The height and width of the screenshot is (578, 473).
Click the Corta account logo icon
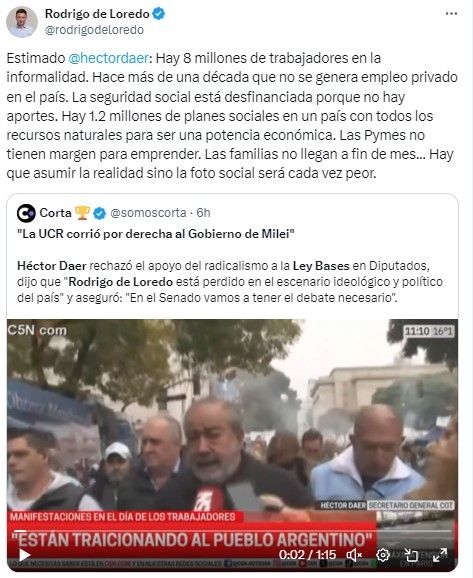pyautogui.click(x=26, y=213)
